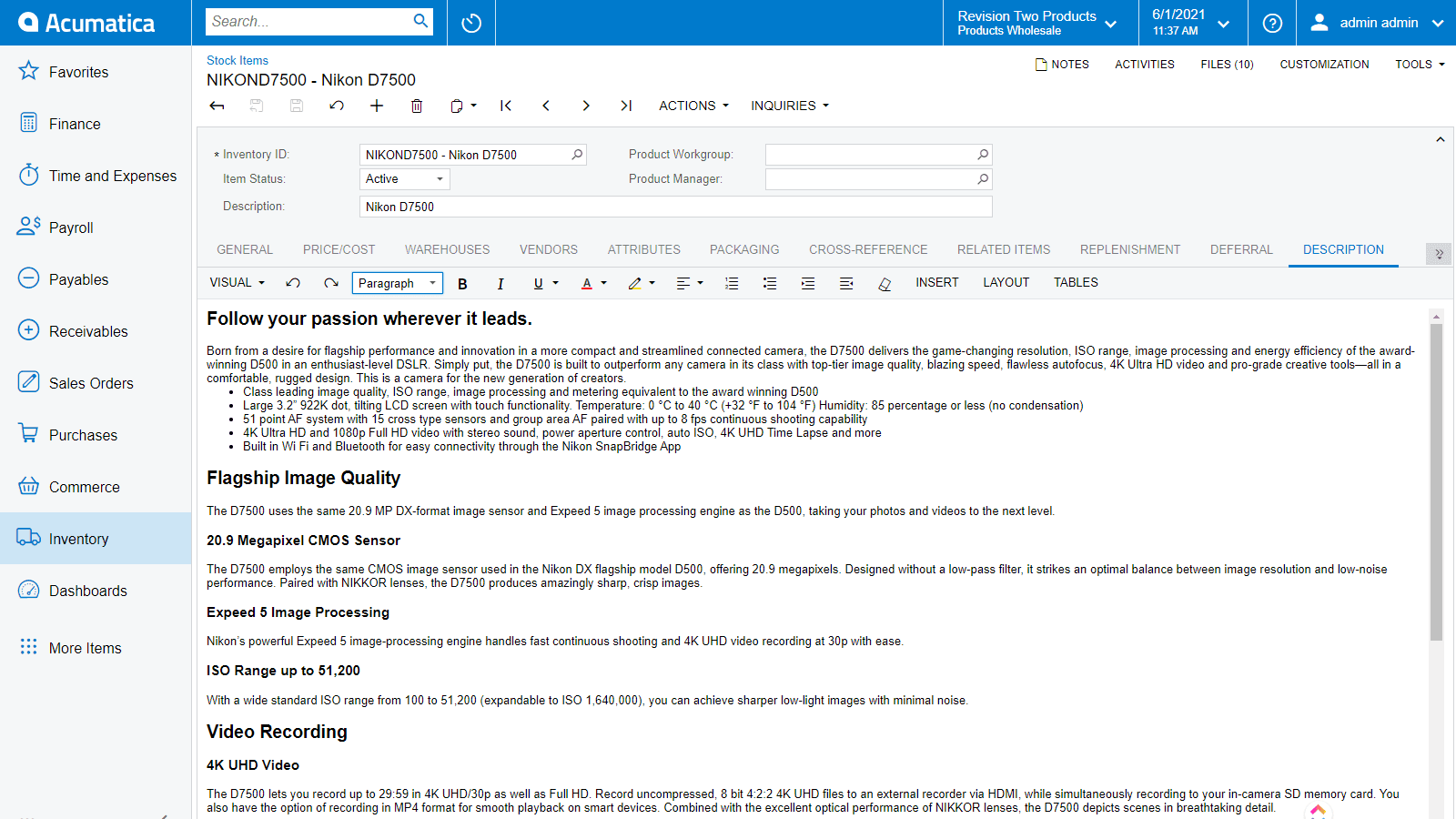Viewport: 1456px width, 819px height.
Task: Open the NOTES panel
Action: tap(1062, 64)
